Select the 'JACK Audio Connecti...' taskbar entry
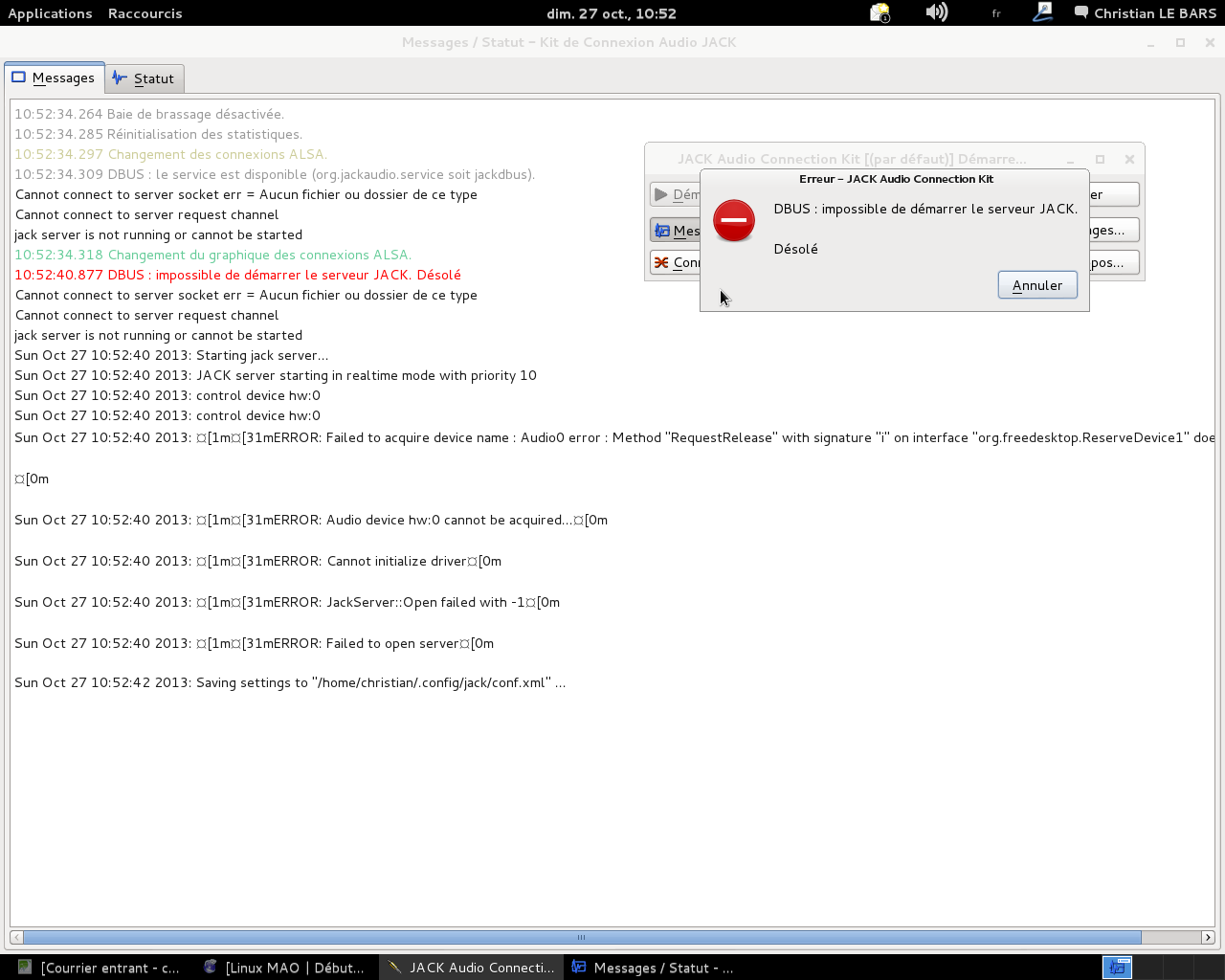 472,968
